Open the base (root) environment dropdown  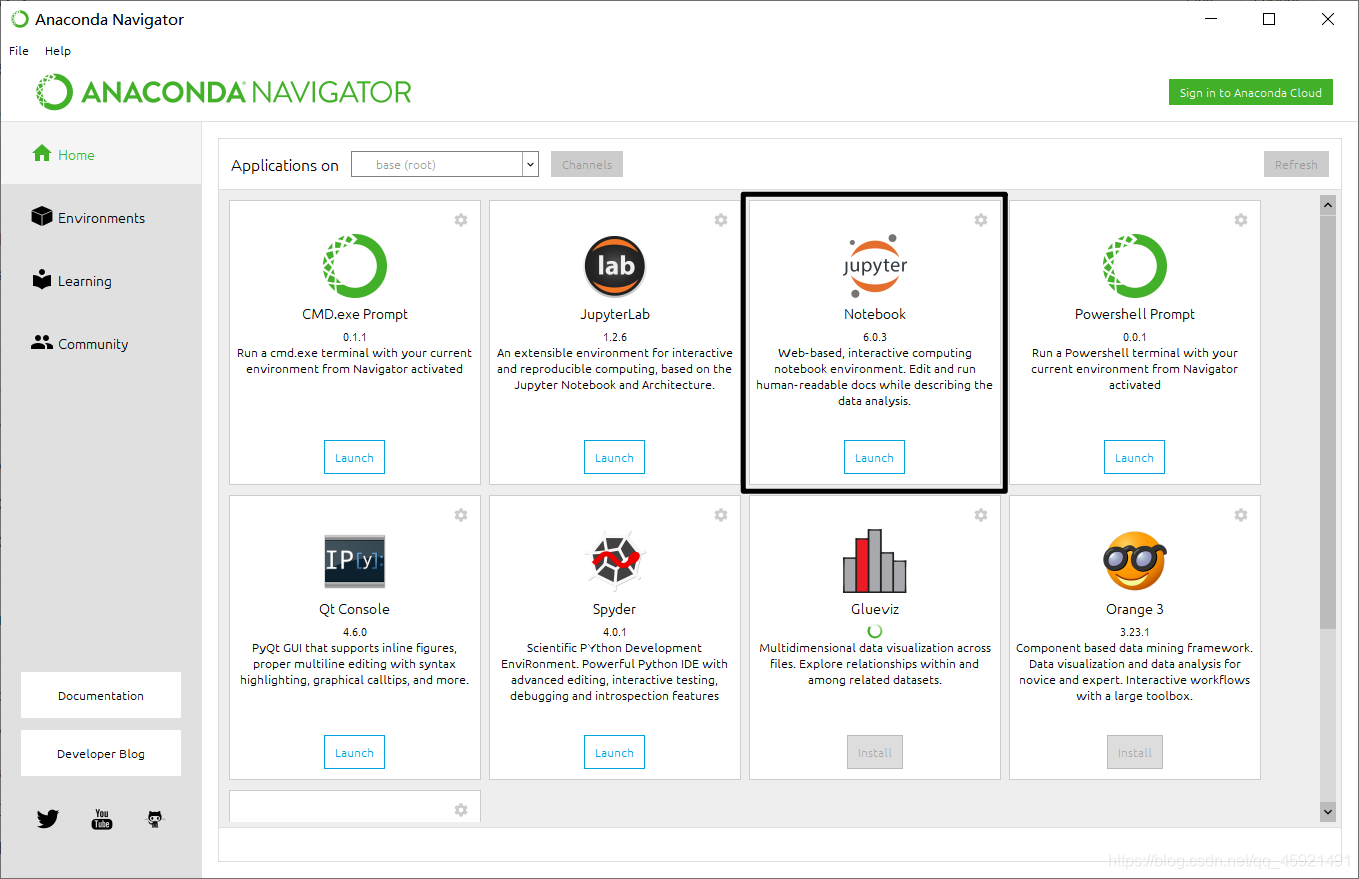pyautogui.click(x=445, y=164)
